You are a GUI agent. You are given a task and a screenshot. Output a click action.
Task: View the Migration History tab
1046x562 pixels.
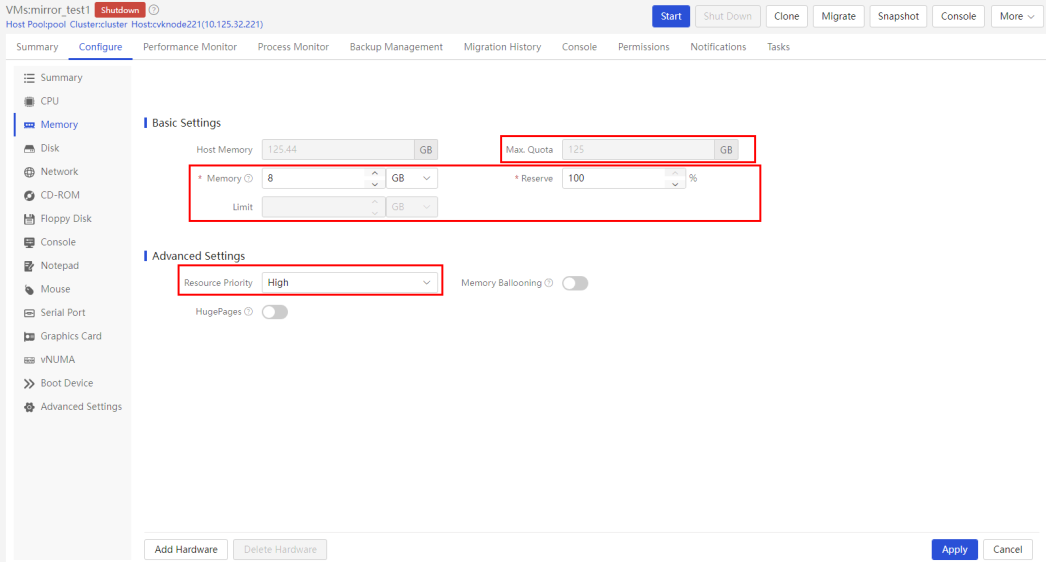pyautogui.click(x=502, y=47)
